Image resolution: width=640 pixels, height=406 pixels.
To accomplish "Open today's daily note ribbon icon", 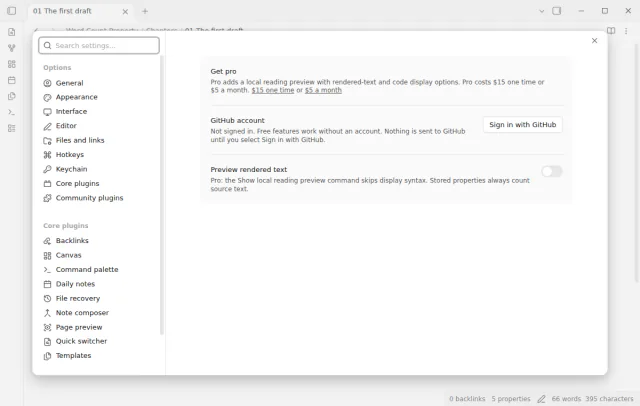I will click(12, 80).
